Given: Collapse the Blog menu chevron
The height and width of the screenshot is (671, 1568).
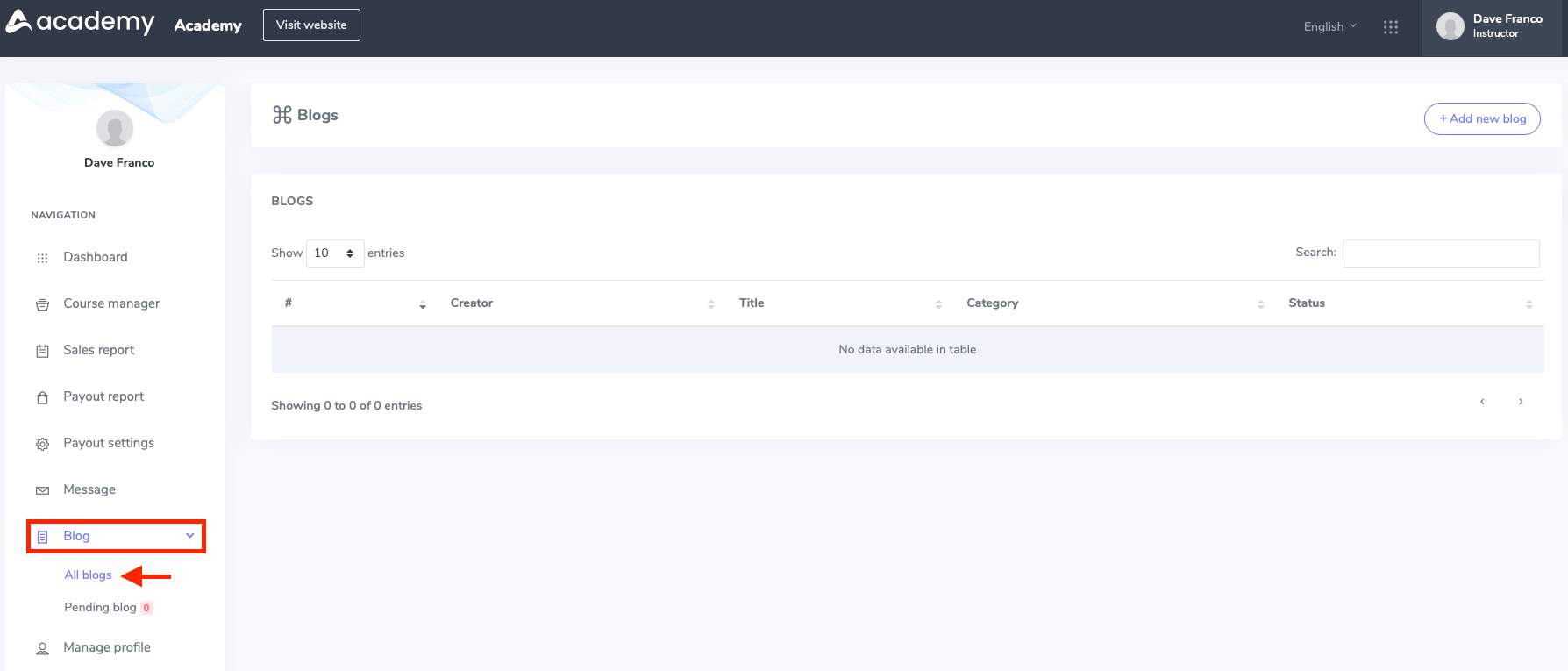Looking at the screenshot, I should (189, 536).
